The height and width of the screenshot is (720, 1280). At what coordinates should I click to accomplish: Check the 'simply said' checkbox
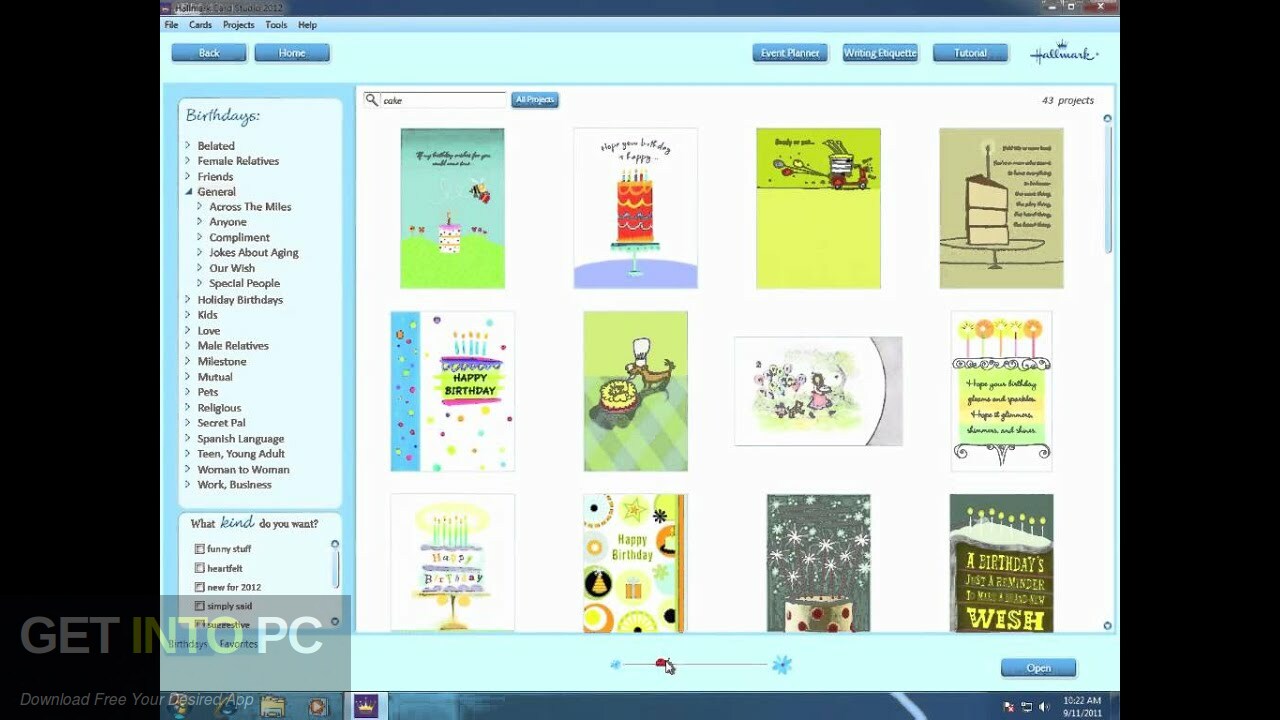(199, 606)
